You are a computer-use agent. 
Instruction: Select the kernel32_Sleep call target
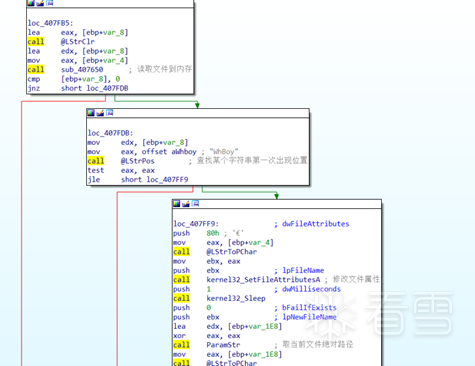tap(236, 298)
